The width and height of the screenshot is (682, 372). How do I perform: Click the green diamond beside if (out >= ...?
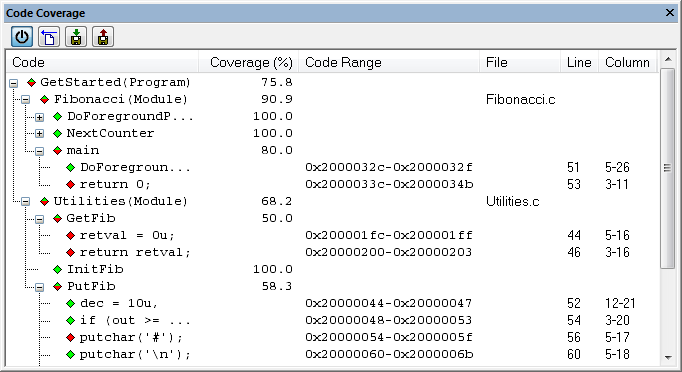71,320
